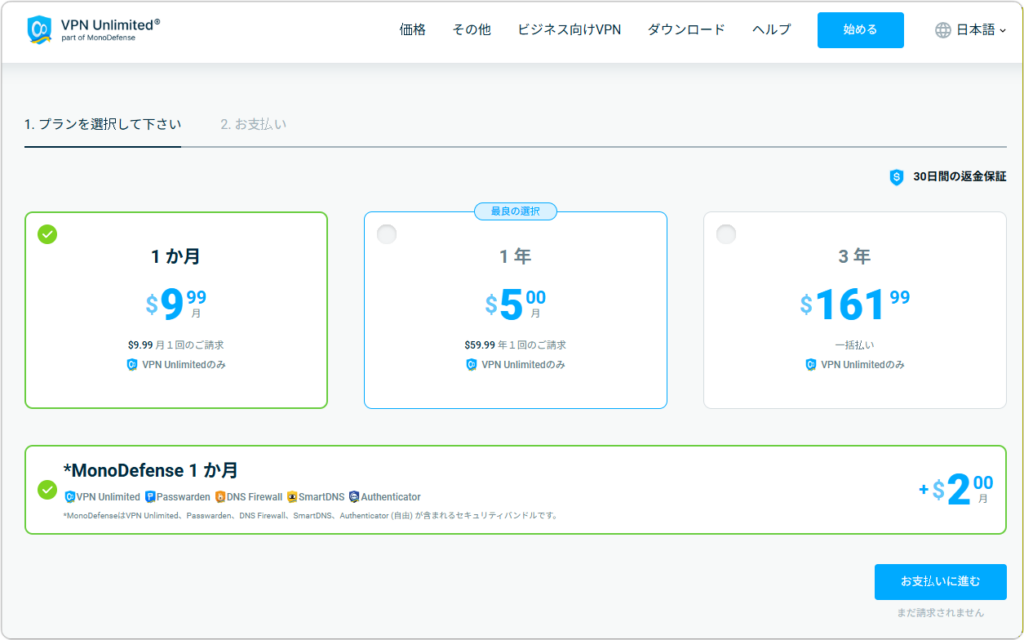This screenshot has height=640, width=1024.
Task: Expand the その他 navigation menu
Action: (471, 30)
